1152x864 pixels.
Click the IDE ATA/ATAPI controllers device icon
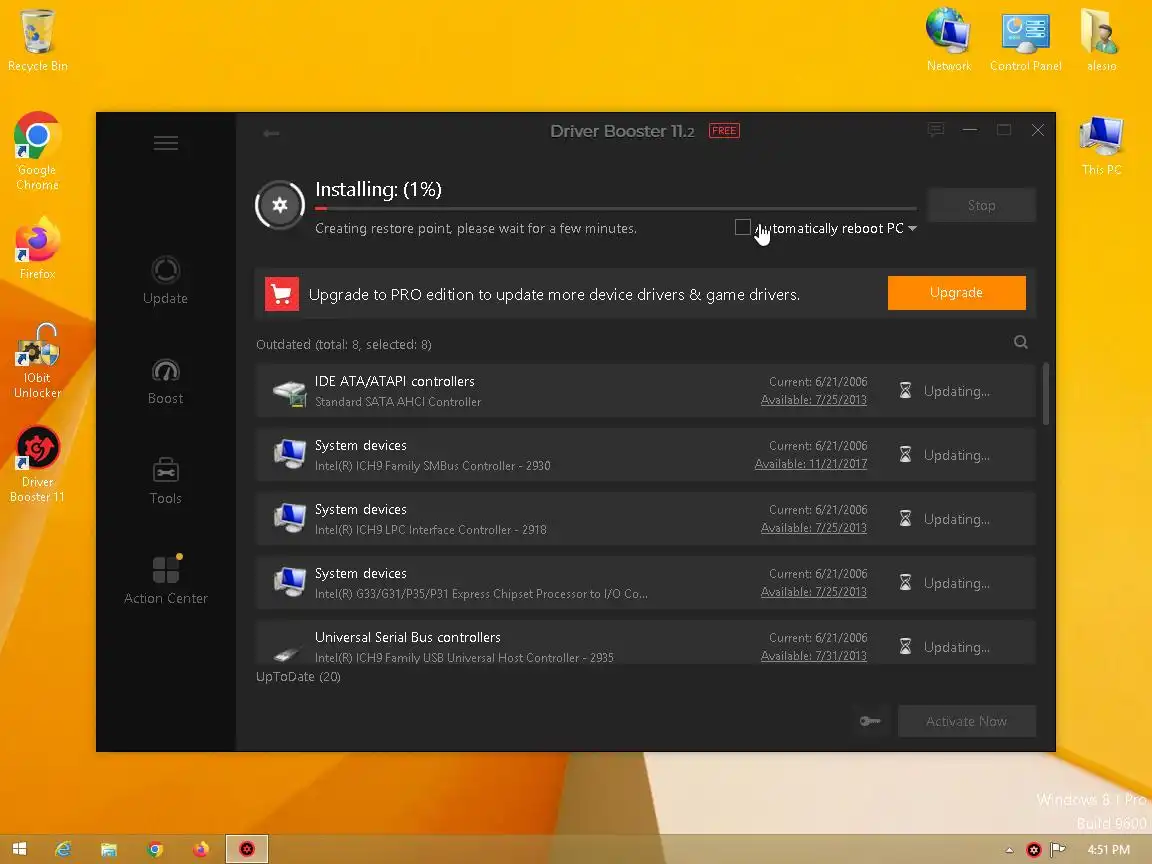[289, 392]
